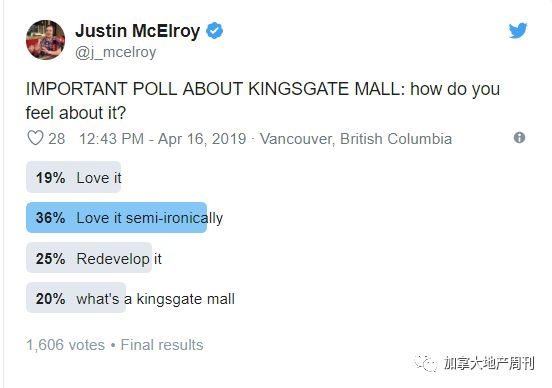Click the tweet text about Kingsgate Mall
The image size is (552, 388).
point(263,101)
